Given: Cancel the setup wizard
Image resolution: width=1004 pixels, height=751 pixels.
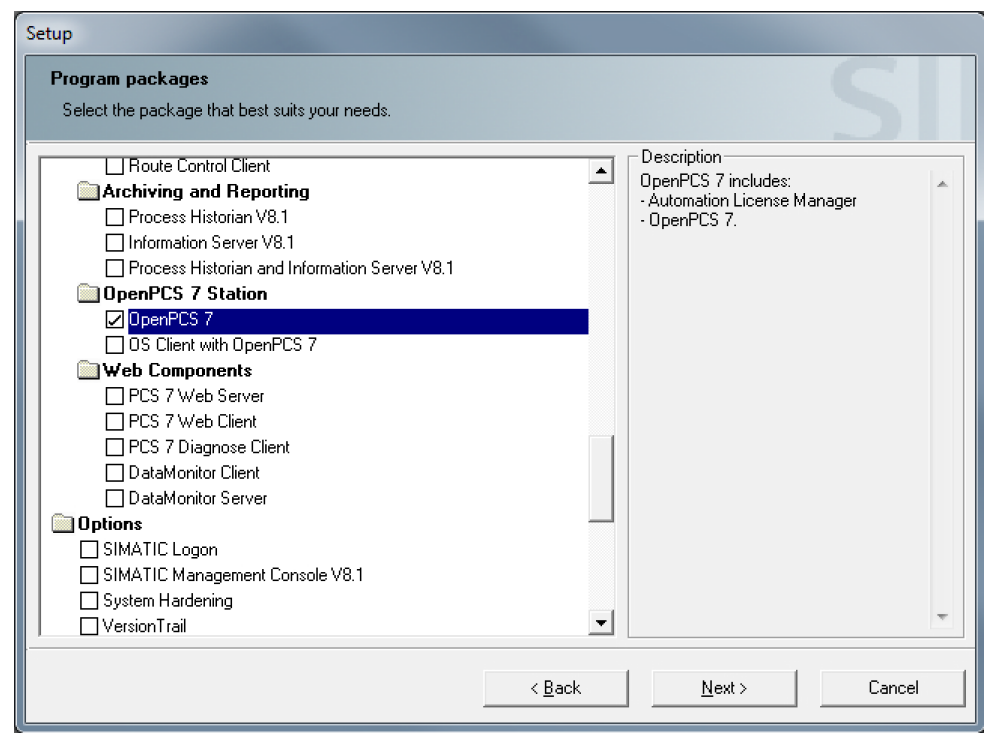Looking at the screenshot, I should click(x=892, y=688).
